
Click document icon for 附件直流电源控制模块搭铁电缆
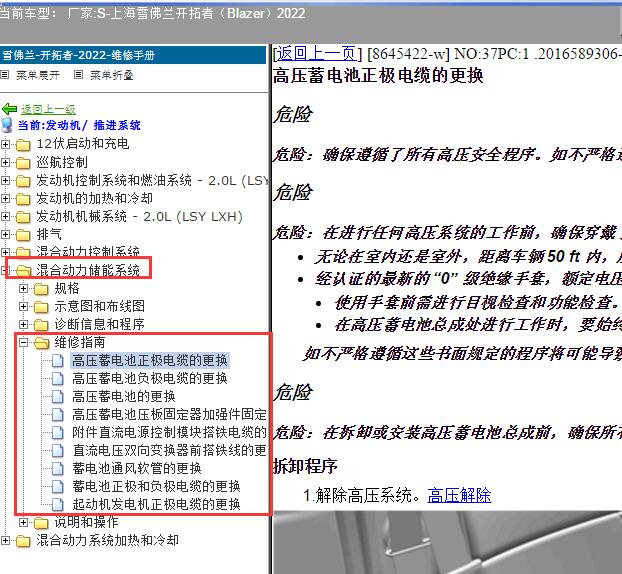[58, 432]
